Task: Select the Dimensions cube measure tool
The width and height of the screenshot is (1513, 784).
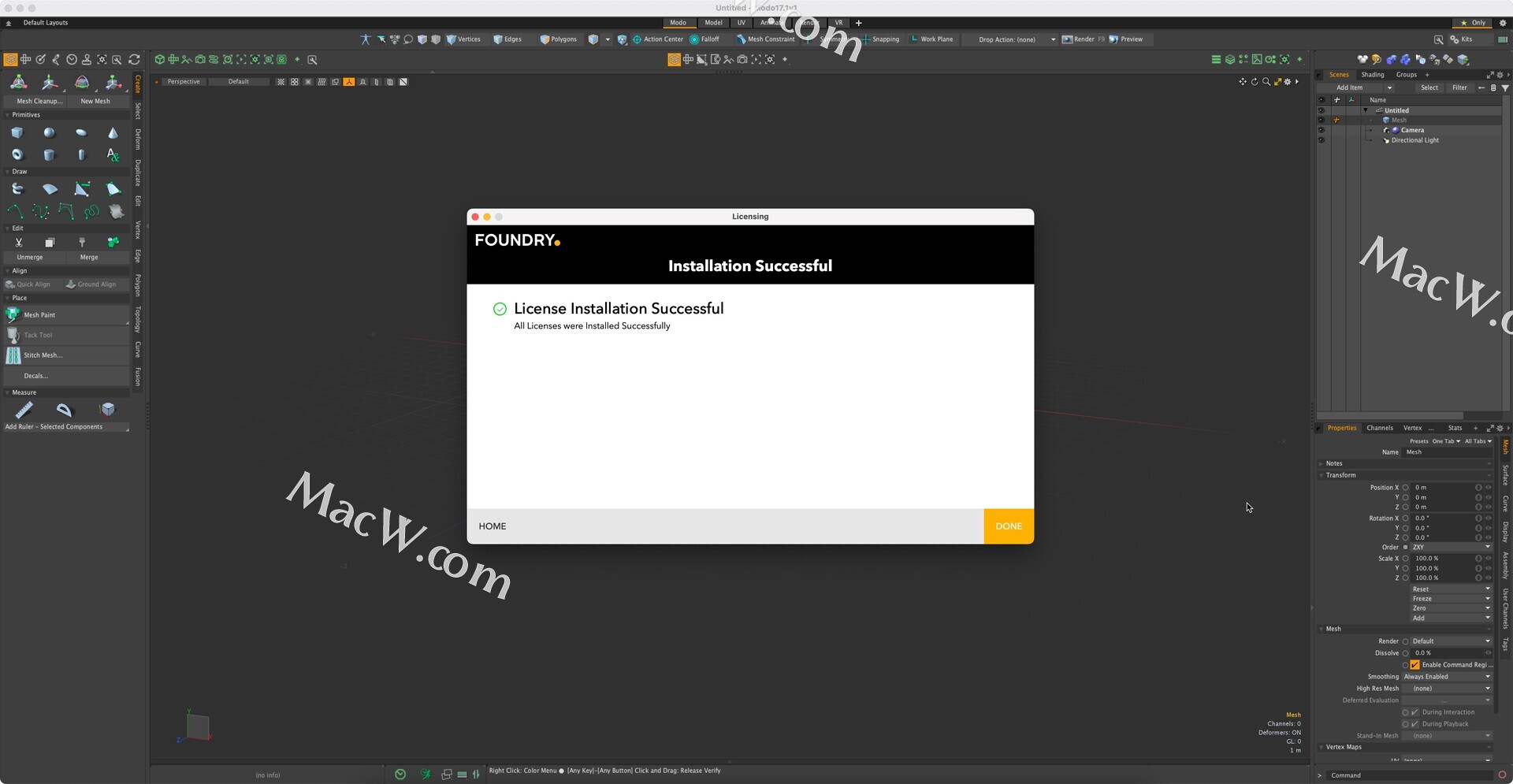Action: pos(107,409)
